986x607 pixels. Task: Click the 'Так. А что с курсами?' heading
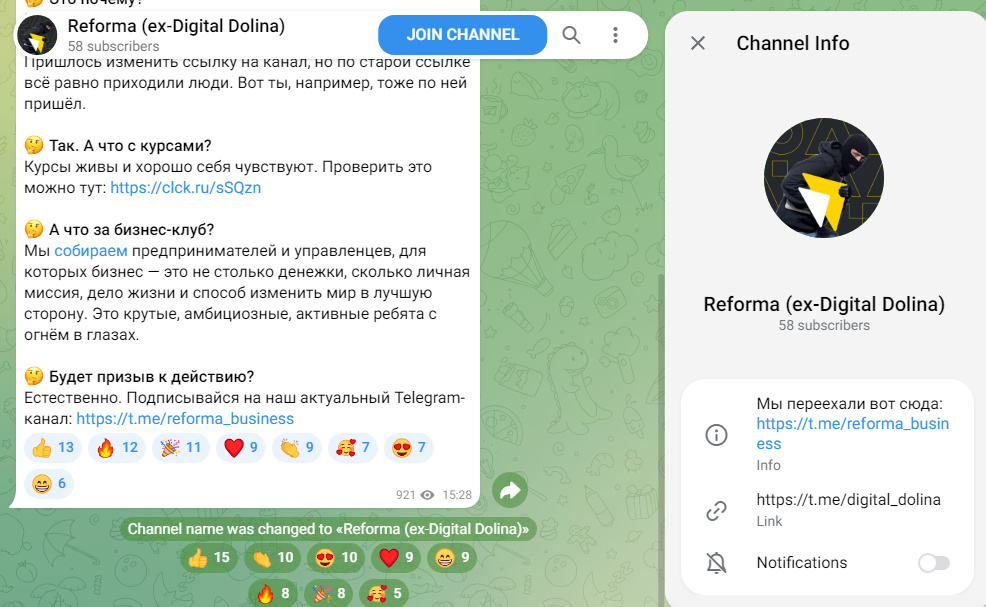130,146
